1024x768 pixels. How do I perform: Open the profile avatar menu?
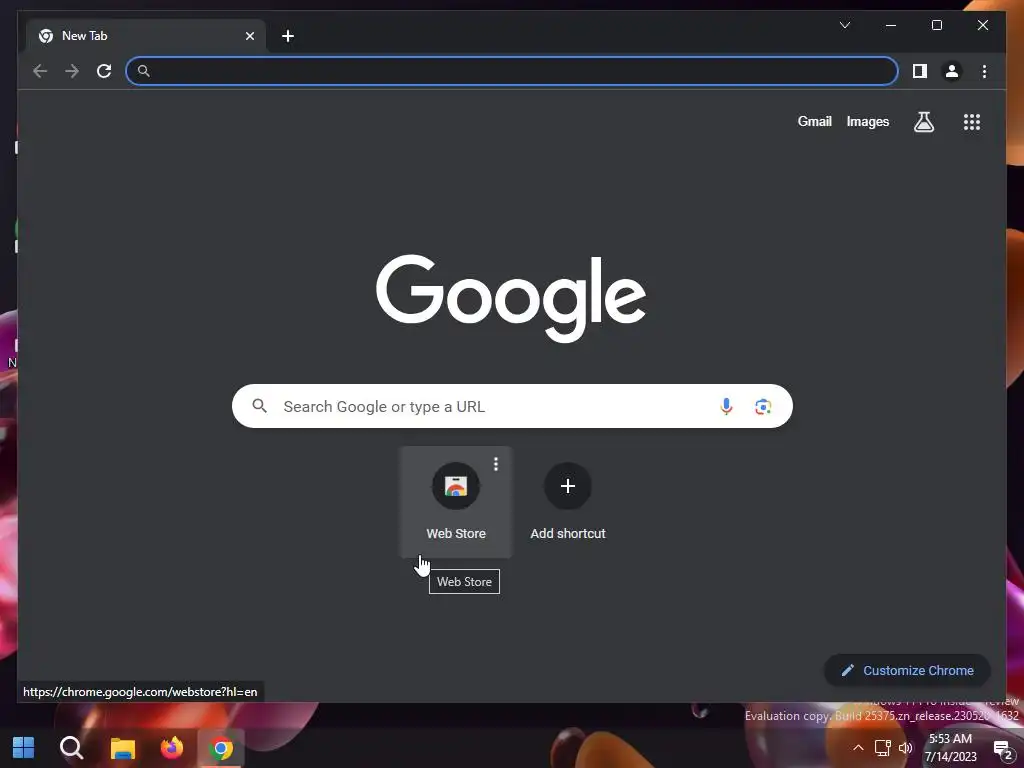tap(952, 71)
